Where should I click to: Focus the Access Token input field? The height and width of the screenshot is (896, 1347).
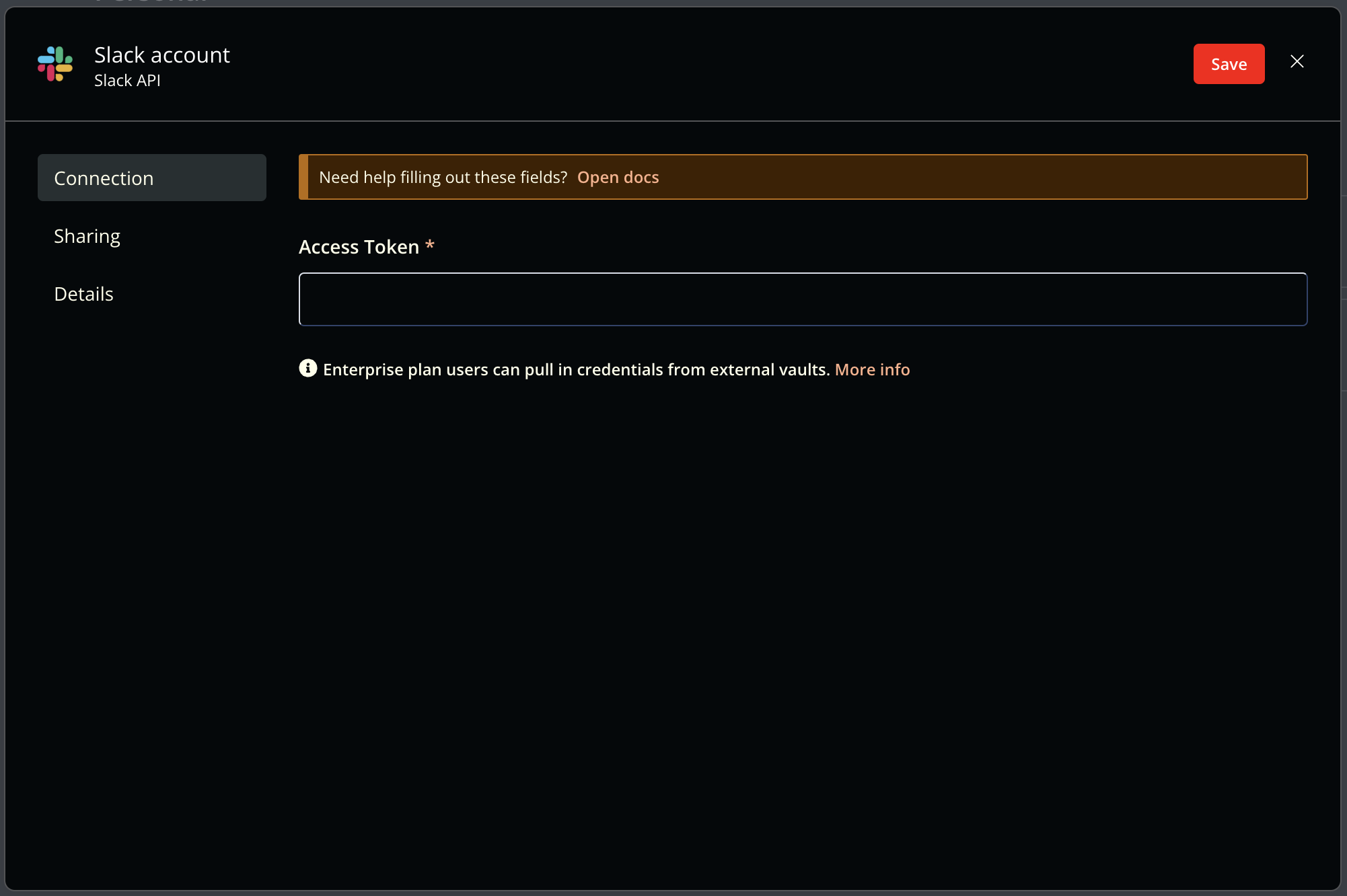(803, 299)
